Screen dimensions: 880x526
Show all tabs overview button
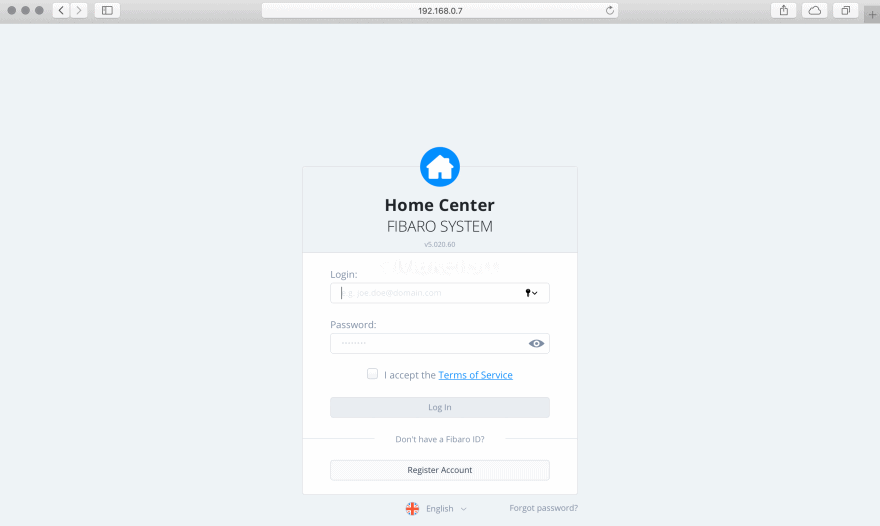845,10
